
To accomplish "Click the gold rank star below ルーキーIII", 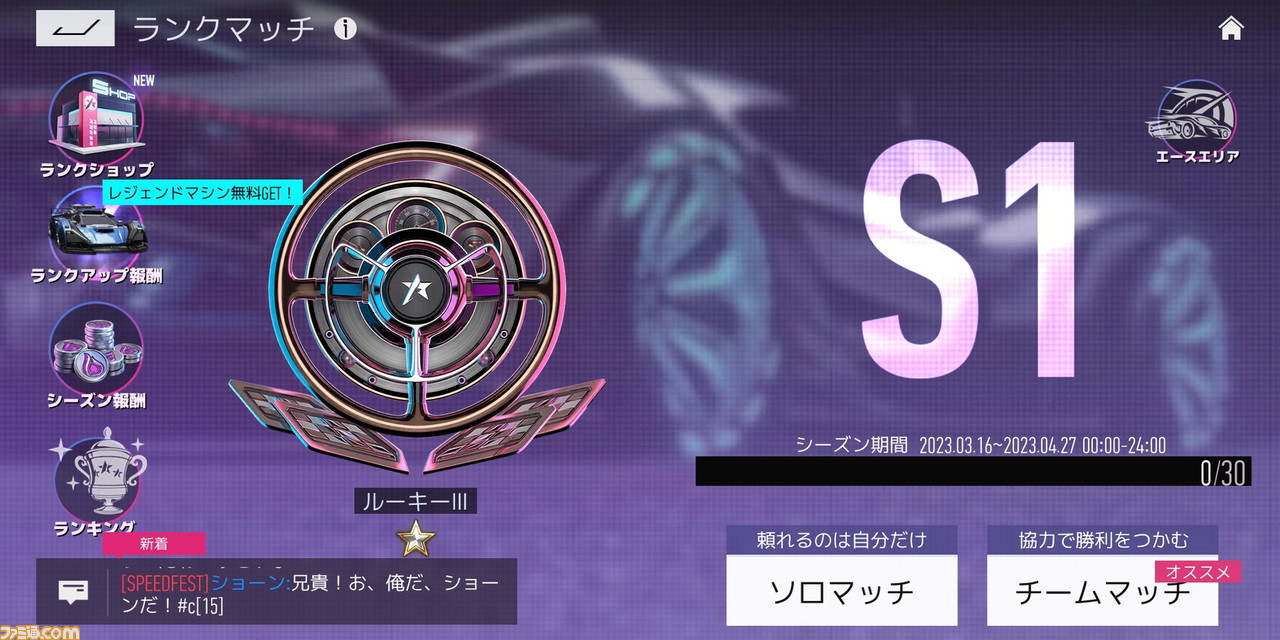I will pyautogui.click(x=415, y=538).
